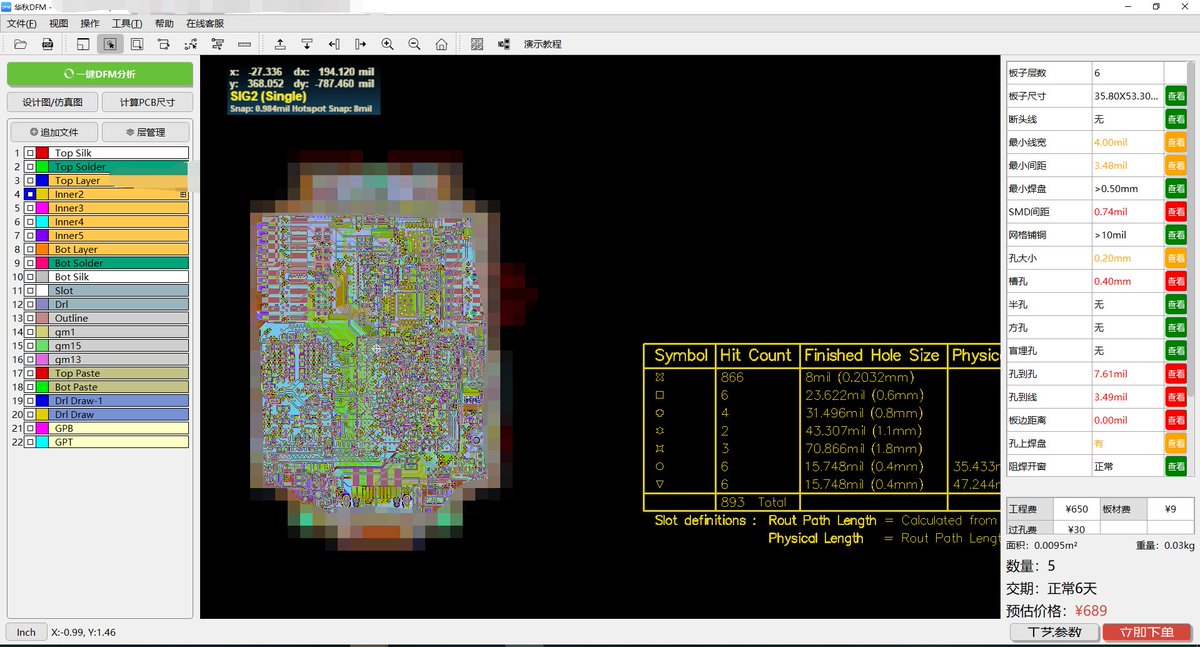The width and height of the screenshot is (1200, 647).
Task: Click the 3.48mil 最小间距 value
Action: pos(1110,166)
